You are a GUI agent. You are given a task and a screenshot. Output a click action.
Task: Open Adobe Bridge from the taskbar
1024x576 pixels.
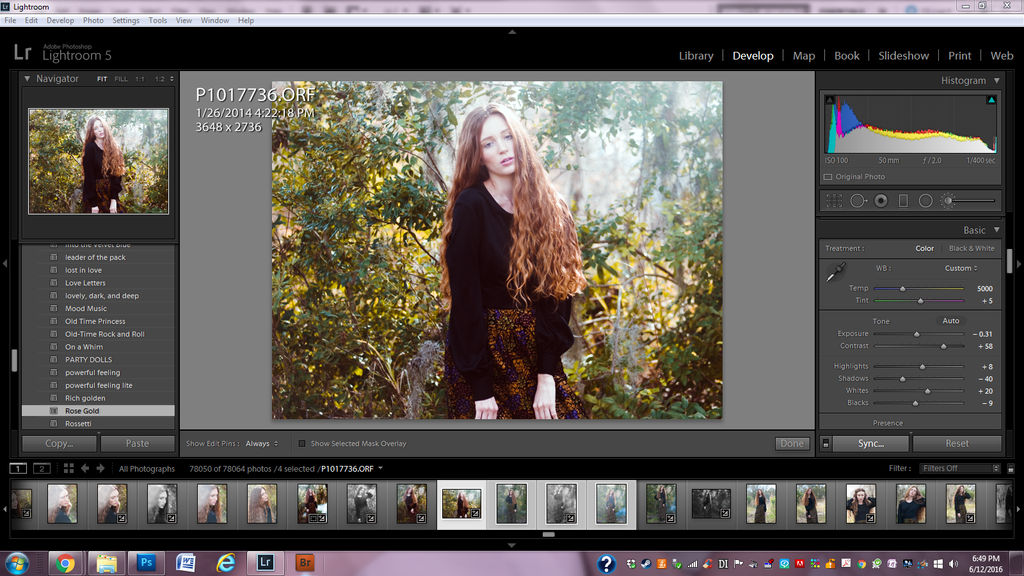[304, 563]
